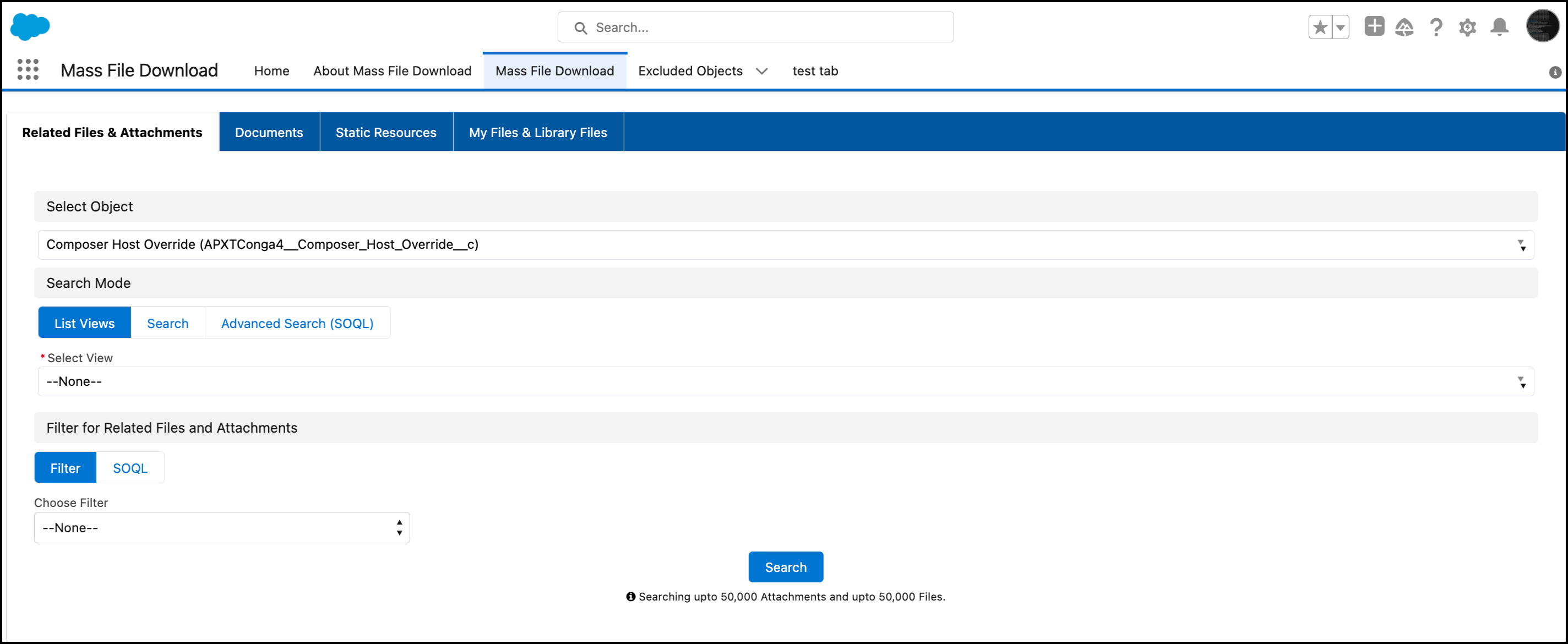Screen dimensions: 1568x644
Task: Click the blue Search button
Action: click(785, 567)
